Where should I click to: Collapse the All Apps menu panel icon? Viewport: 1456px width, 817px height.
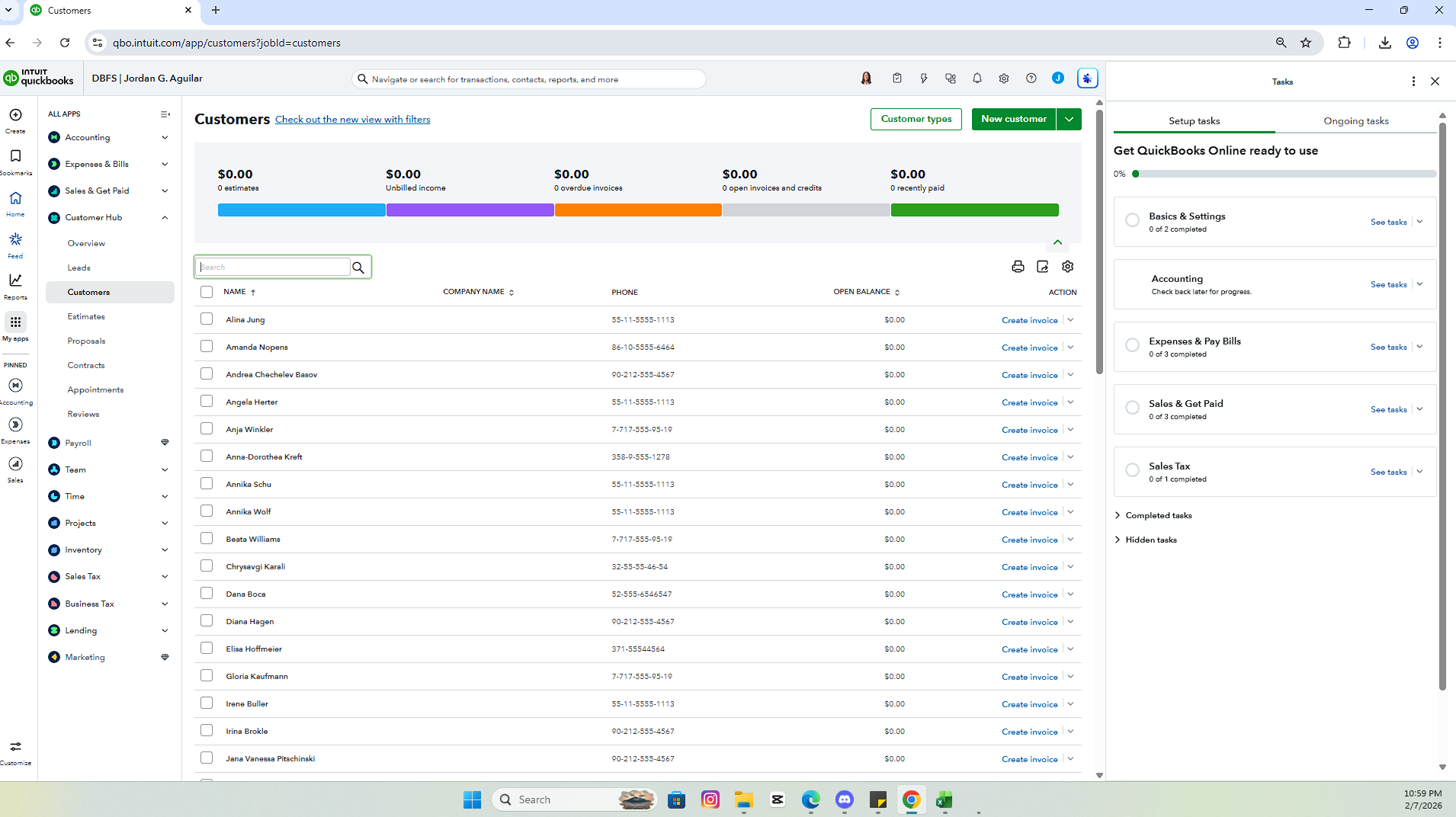[165, 114]
